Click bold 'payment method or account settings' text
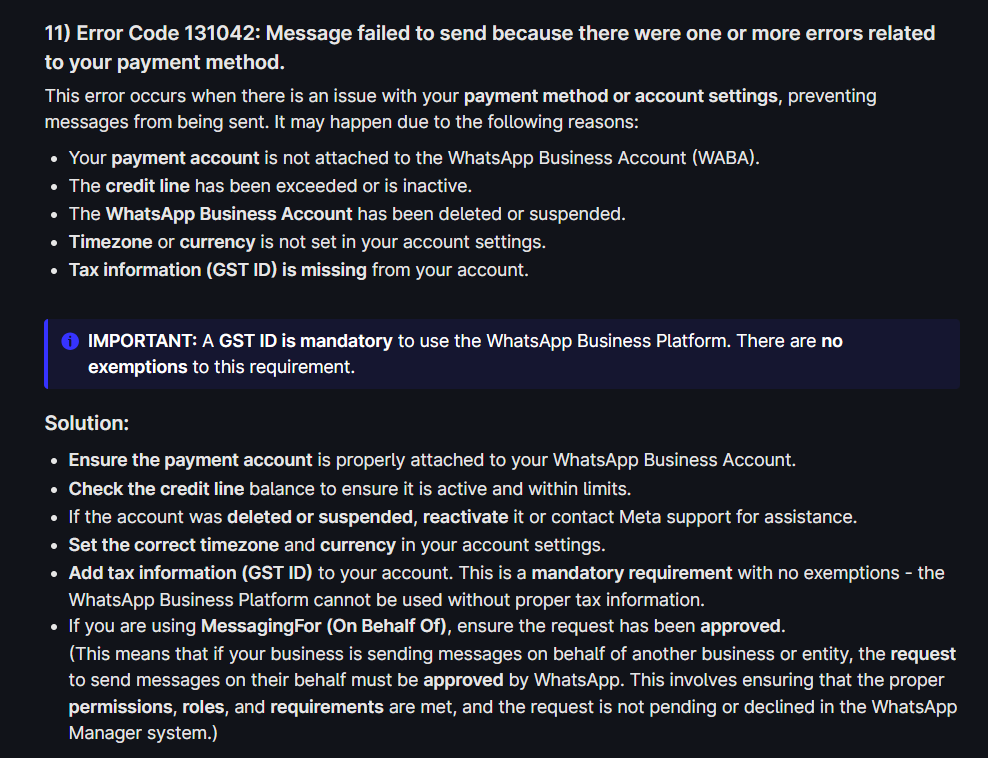Image resolution: width=988 pixels, height=758 pixels. pyautogui.click(x=621, y=96)
